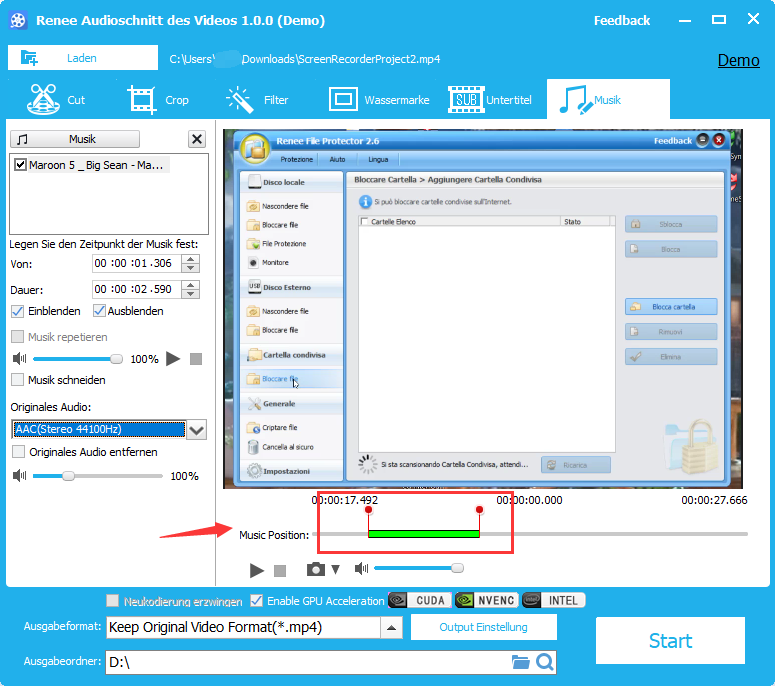The image size is (775, 686).
Task: Mute the music volume speaker icon
Action: [19, 358]
